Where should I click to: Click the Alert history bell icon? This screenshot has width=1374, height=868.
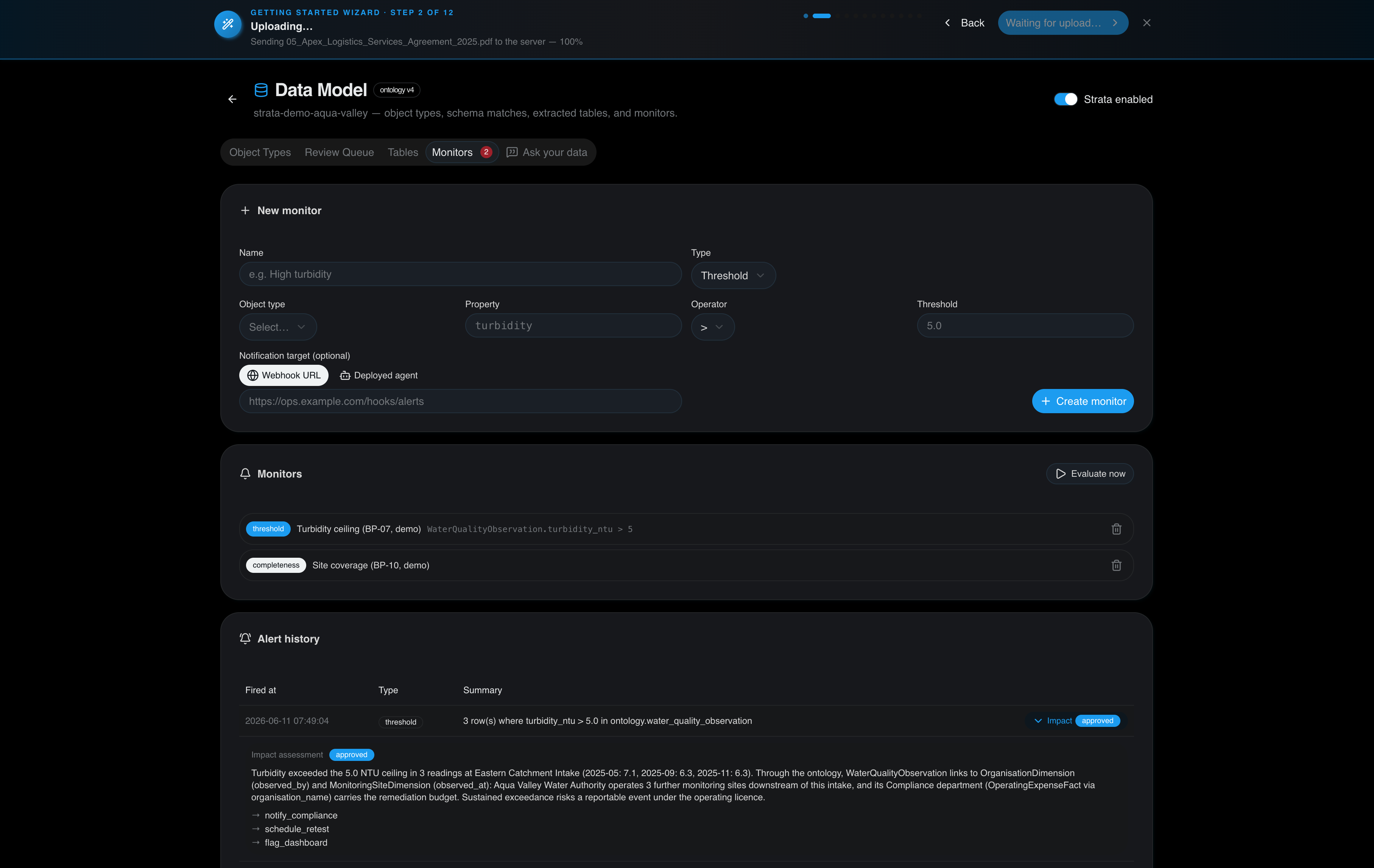pyautogui.click(x=245, y=639)
